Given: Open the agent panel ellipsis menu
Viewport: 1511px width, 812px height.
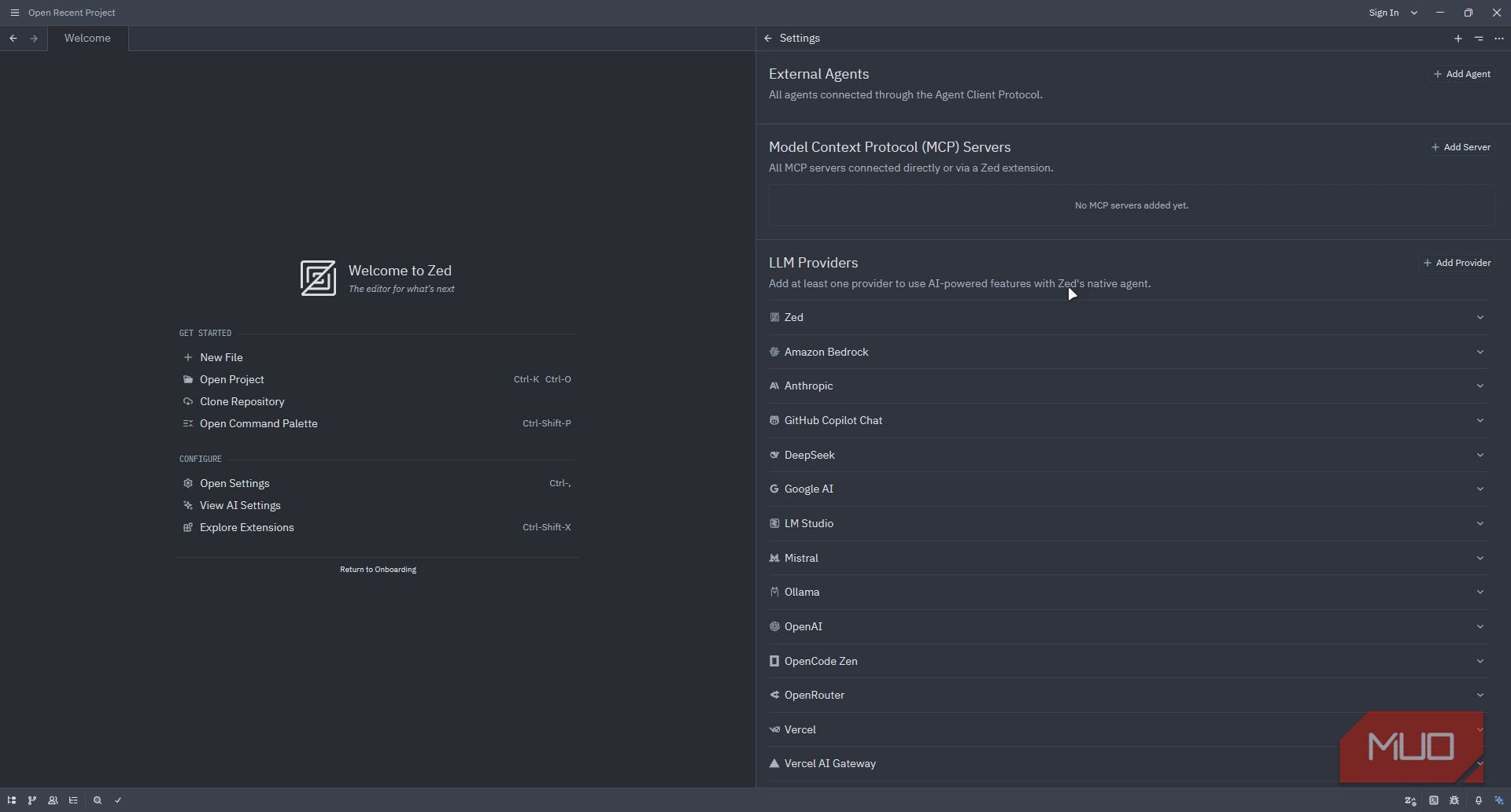Looking at the screenshot, I should (x=1499, y=38).
